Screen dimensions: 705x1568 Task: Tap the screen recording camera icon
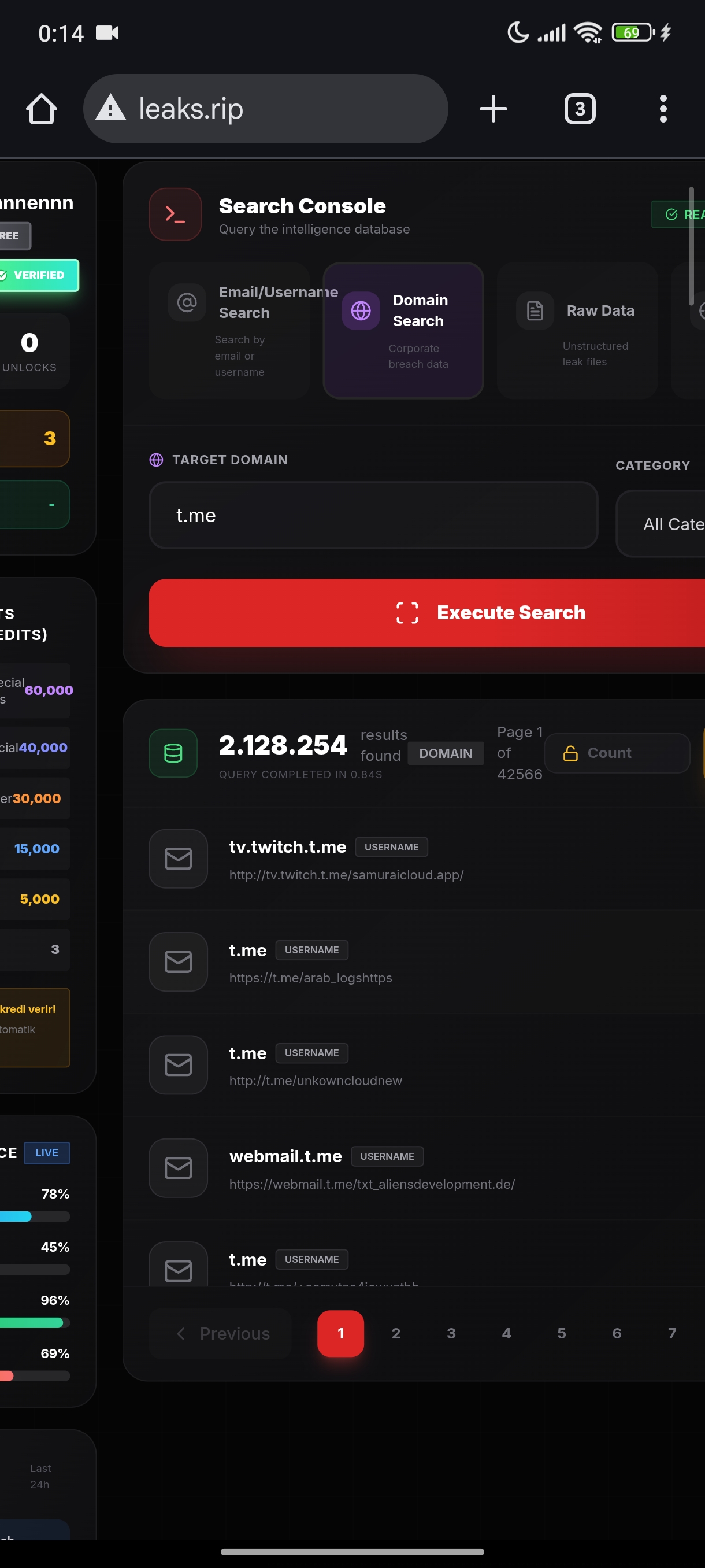pos(107,33)
